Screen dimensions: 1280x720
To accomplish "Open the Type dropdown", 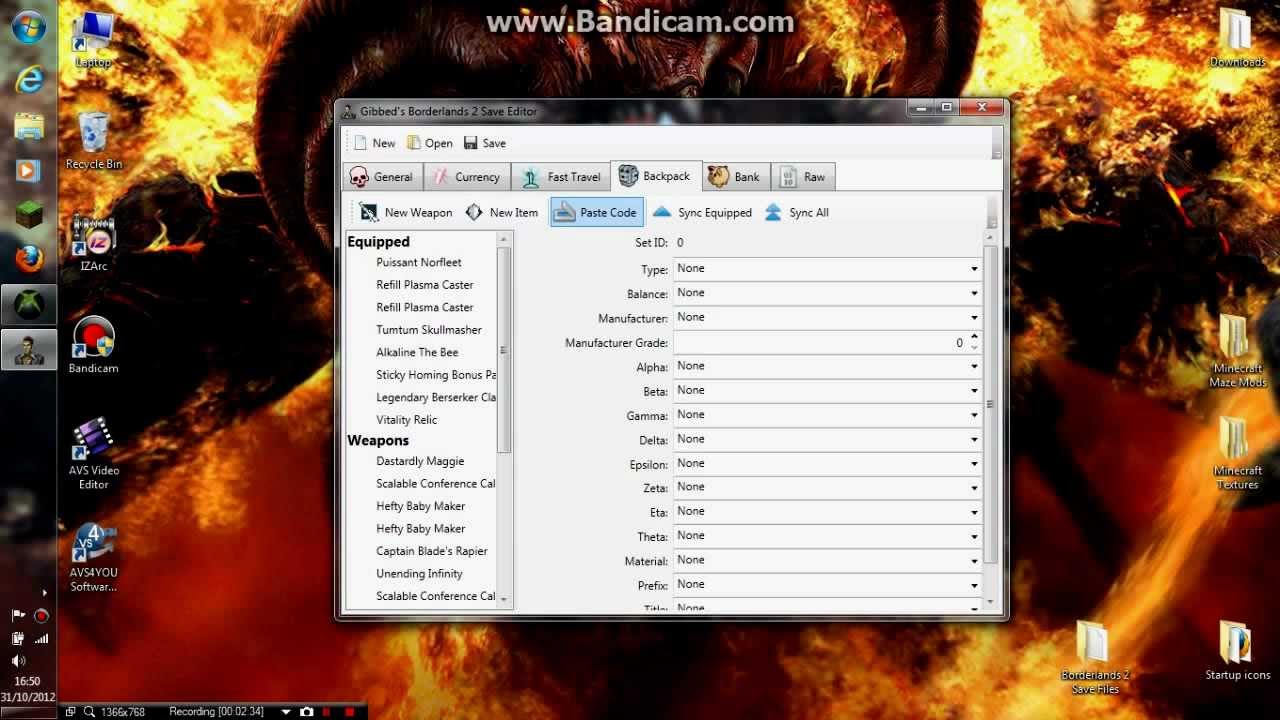I will [828, 269].
